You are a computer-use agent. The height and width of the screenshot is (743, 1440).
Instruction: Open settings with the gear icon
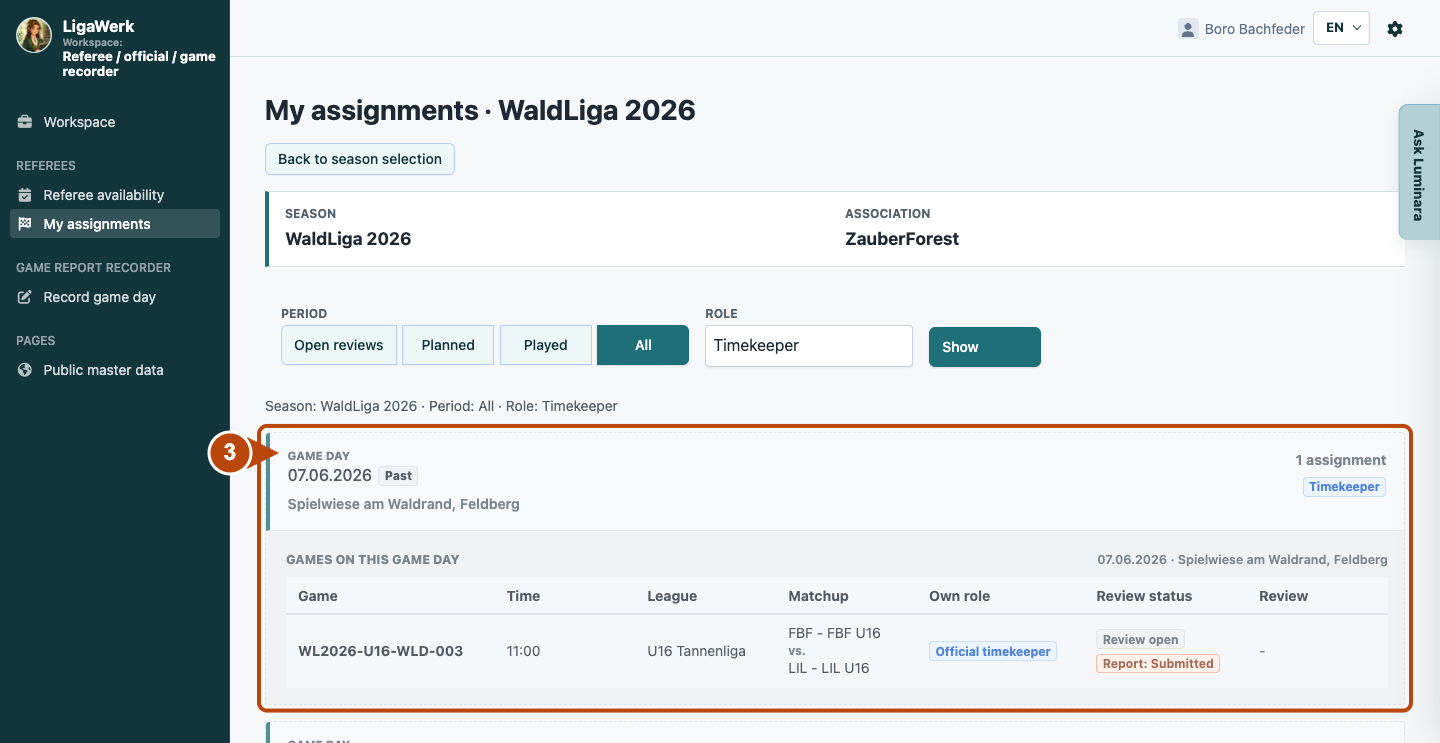[x=1395, y=29]
